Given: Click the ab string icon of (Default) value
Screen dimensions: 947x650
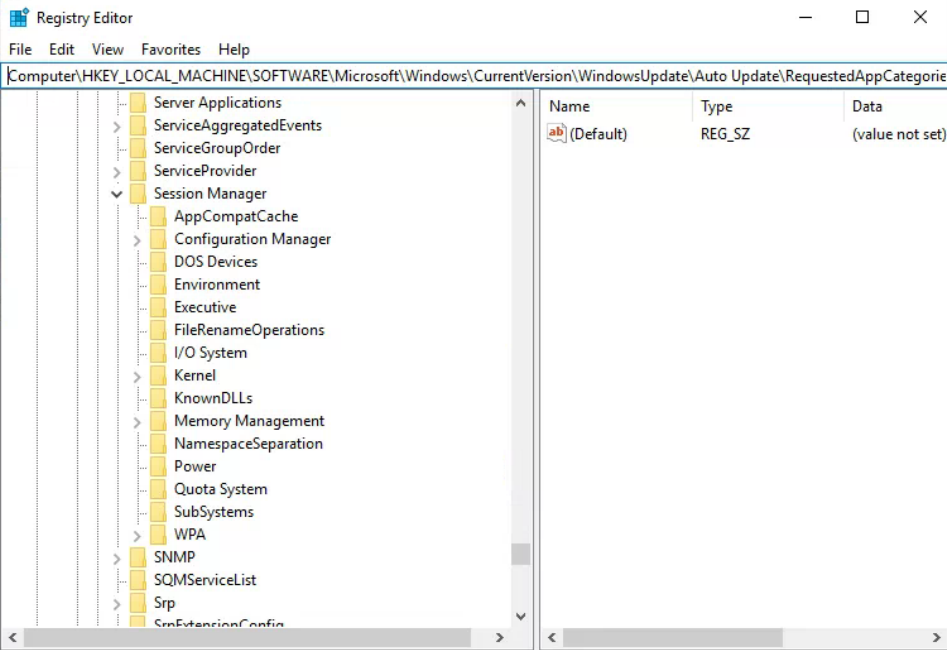Looking at the screenshot, I should 556,133.
